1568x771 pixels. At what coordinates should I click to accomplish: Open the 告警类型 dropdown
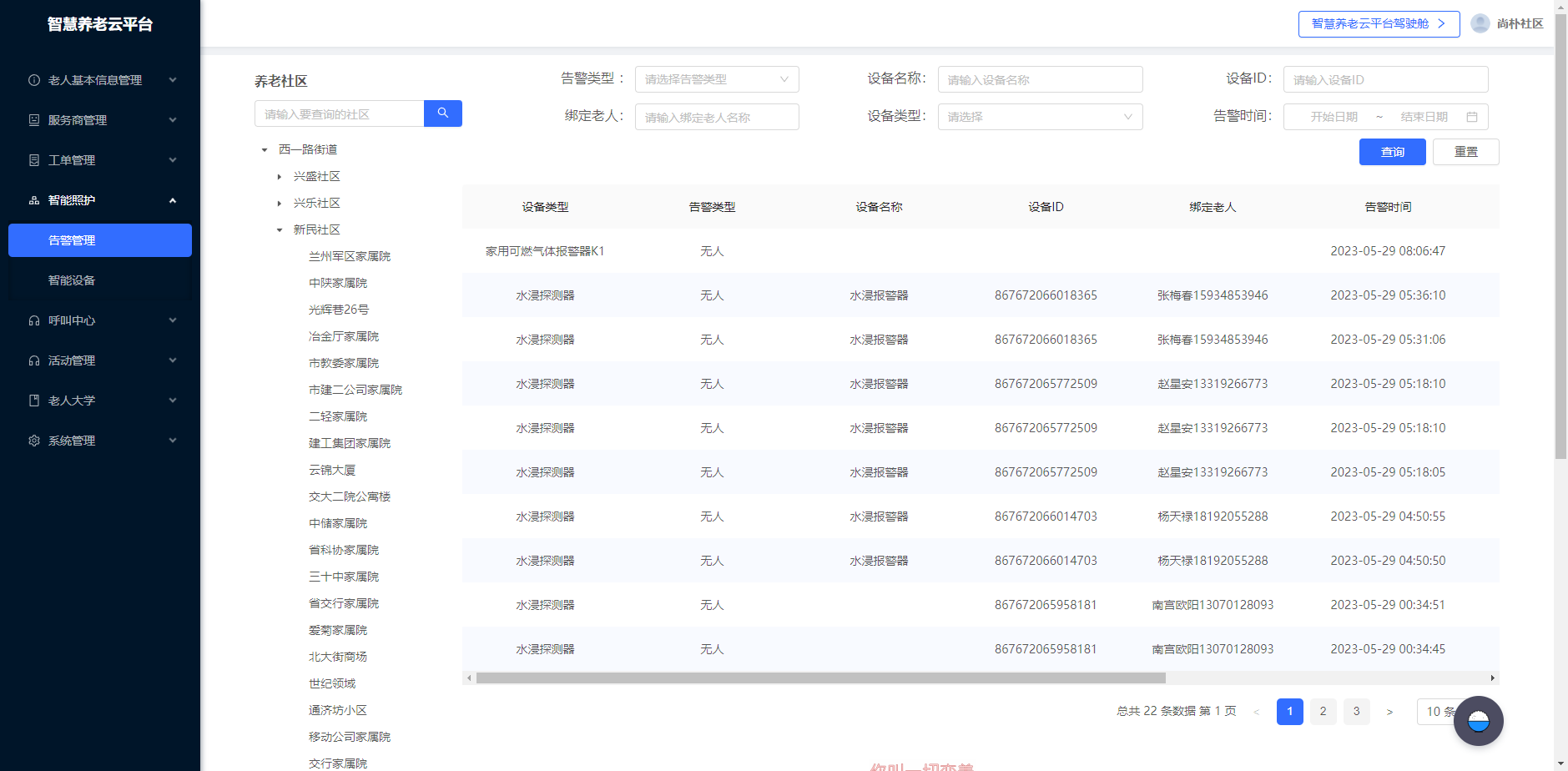pos(717,79)
